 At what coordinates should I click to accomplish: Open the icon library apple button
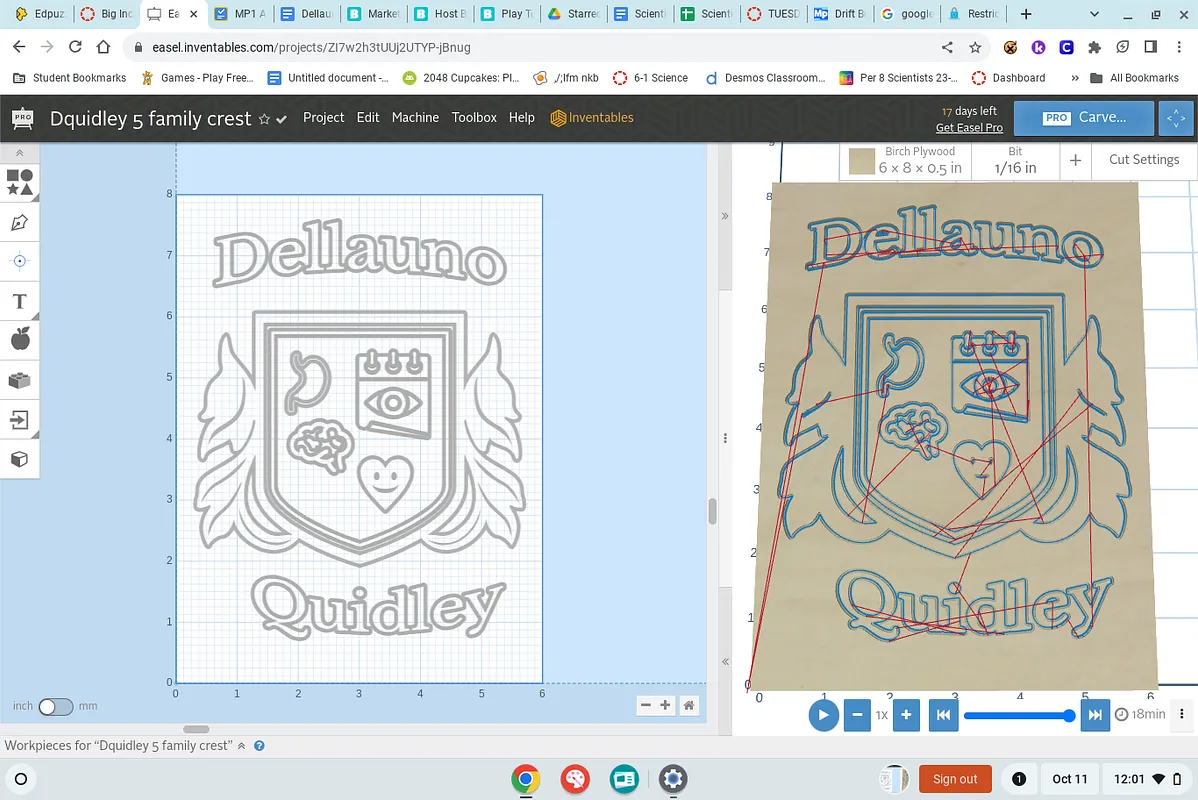pos(19,340)
